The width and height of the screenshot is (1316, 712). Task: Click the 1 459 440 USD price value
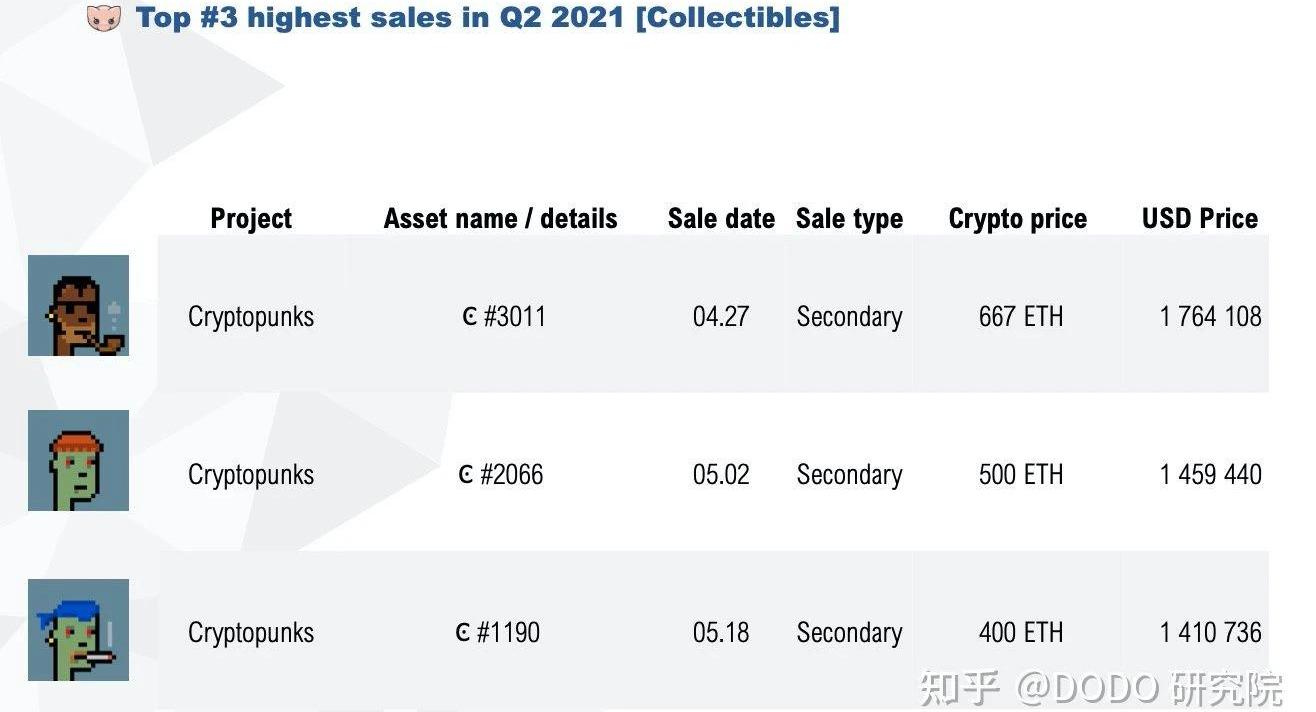click(x=1210, y=474)
